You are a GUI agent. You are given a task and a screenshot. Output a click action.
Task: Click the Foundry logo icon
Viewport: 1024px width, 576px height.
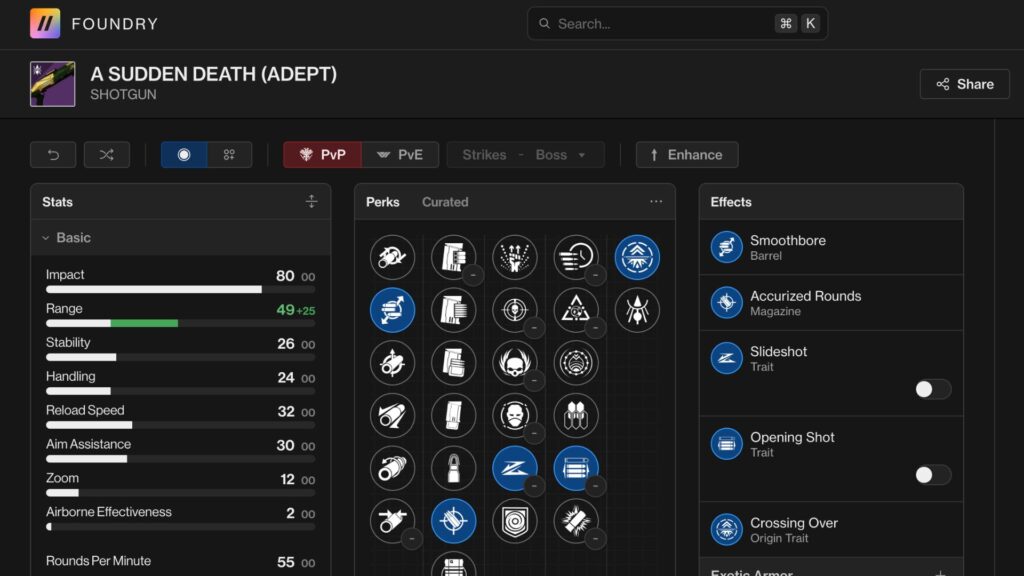point(45,23)
